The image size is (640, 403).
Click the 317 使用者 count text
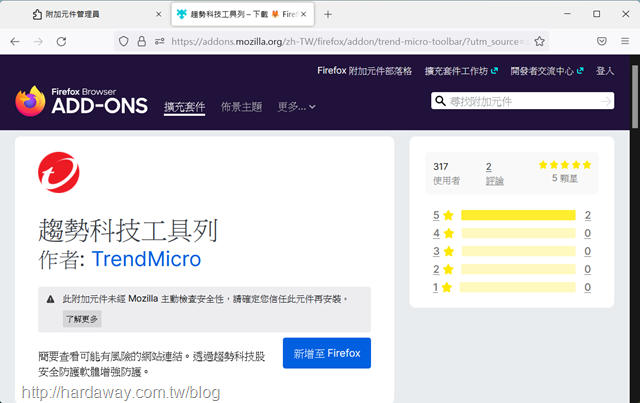[446, 174]
